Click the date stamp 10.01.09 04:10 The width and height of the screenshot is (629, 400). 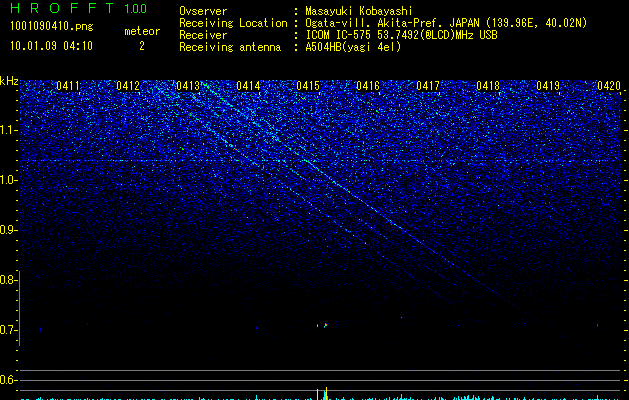(51, 46)
